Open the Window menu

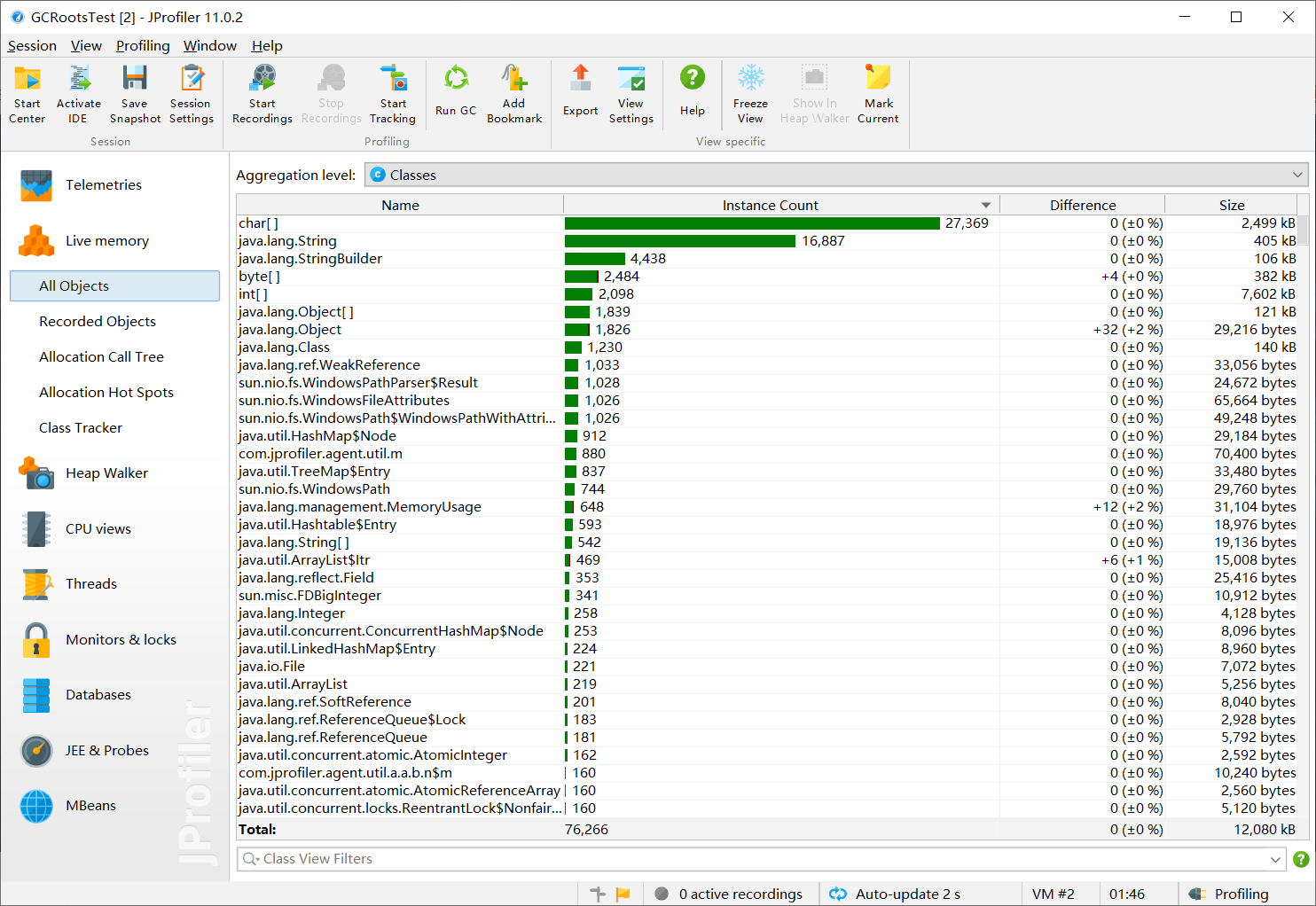(210, 46)
